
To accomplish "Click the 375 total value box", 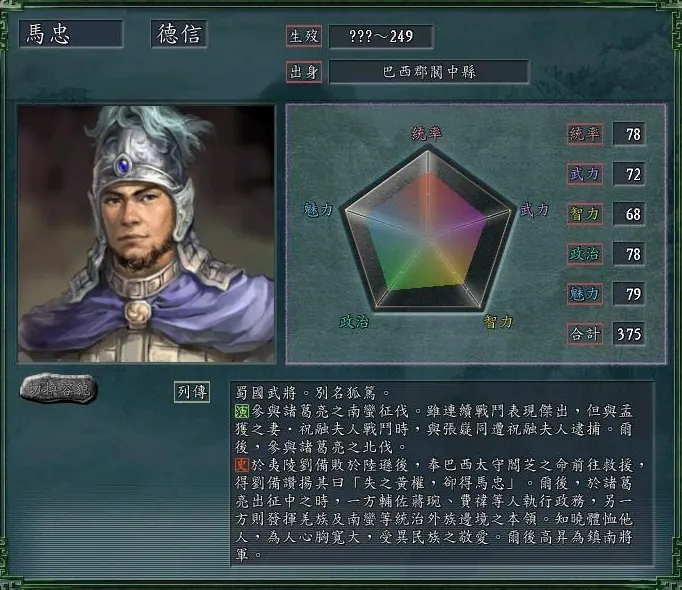I will click(x=629, y=334).
